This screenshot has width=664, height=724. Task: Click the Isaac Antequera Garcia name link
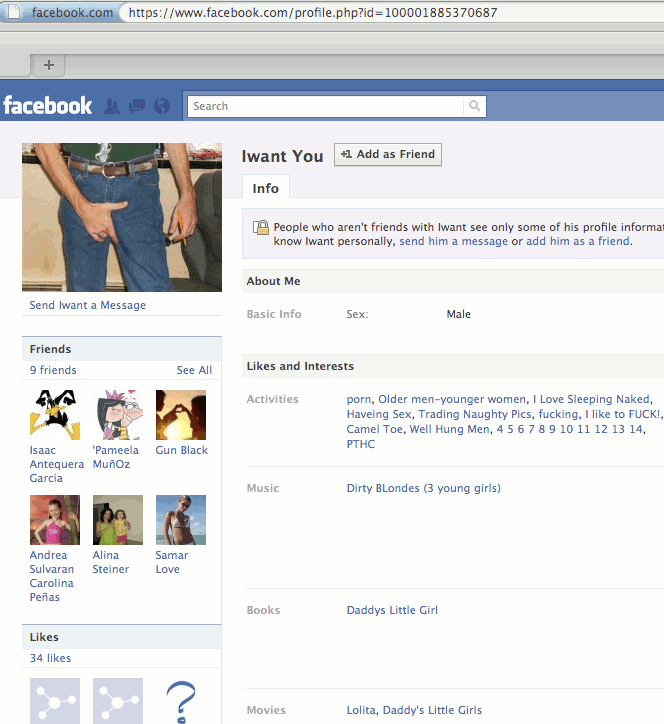click(57, 464)
